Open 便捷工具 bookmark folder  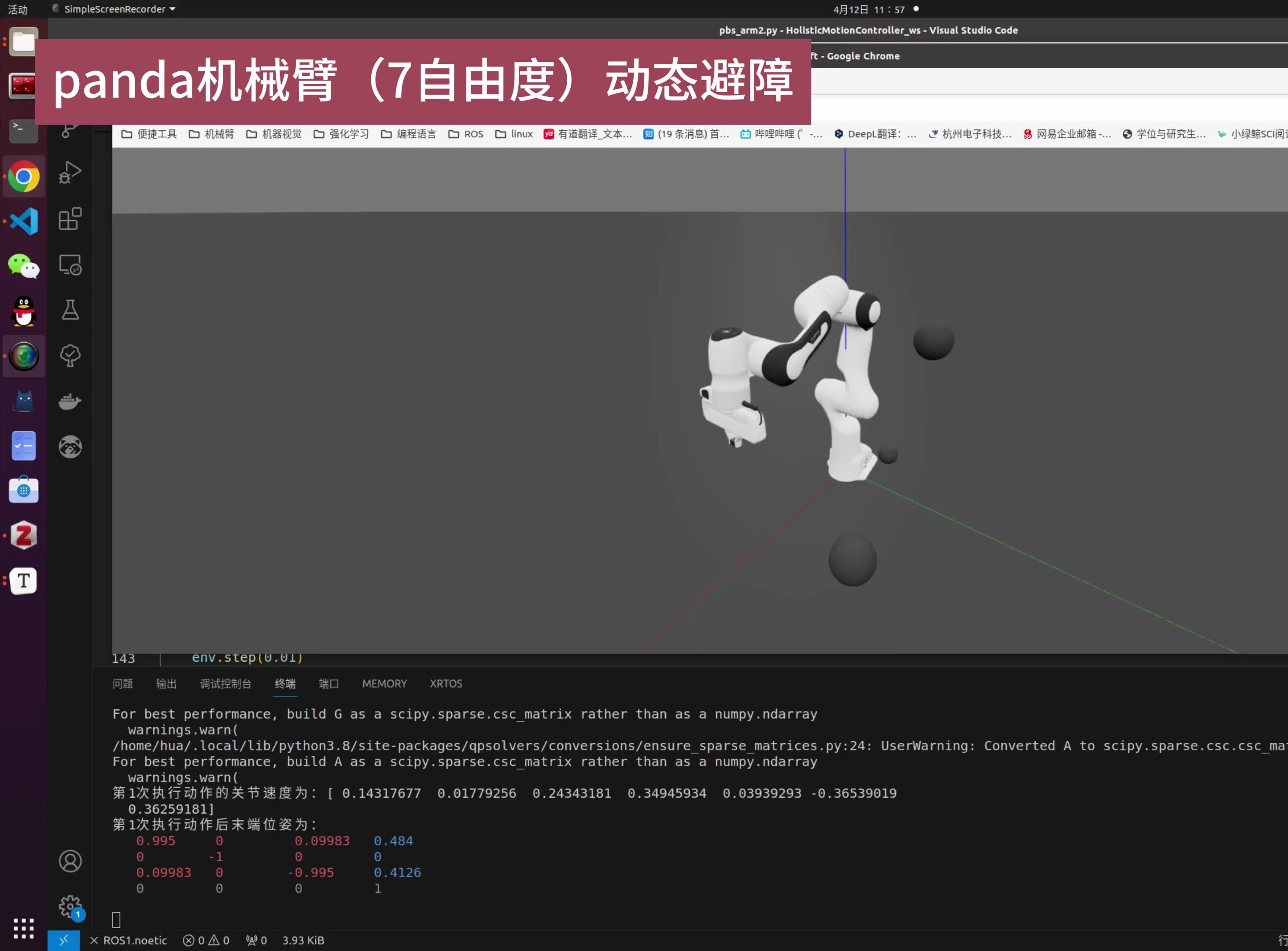pyautogui.click(x=148, y=134)
